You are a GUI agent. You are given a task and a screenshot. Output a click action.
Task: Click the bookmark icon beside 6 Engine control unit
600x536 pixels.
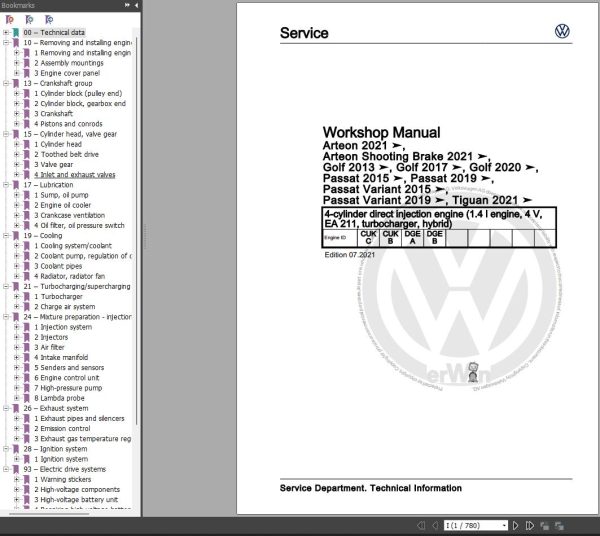click(x=26, y=378)
